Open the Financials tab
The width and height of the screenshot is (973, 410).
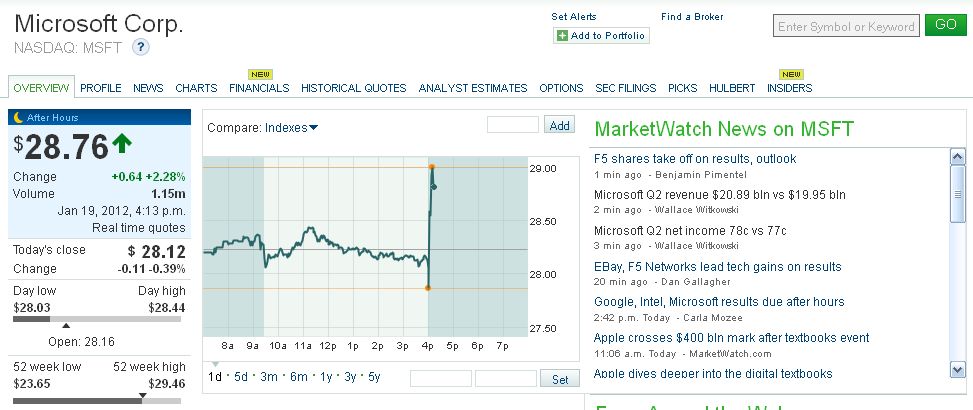pyautogui.click(x=259, y=88)
